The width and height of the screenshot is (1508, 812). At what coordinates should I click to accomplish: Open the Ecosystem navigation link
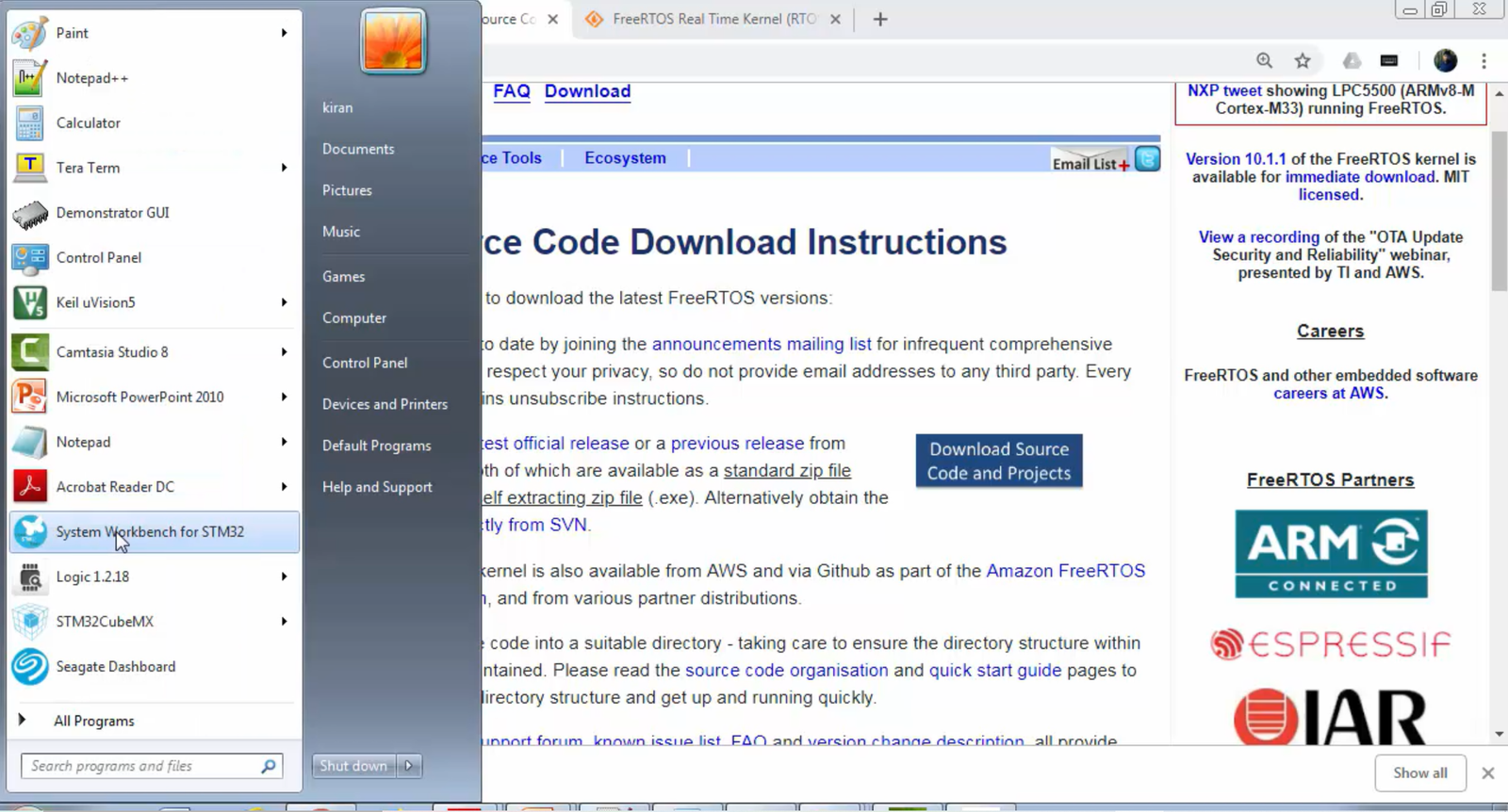click(625, 158)
